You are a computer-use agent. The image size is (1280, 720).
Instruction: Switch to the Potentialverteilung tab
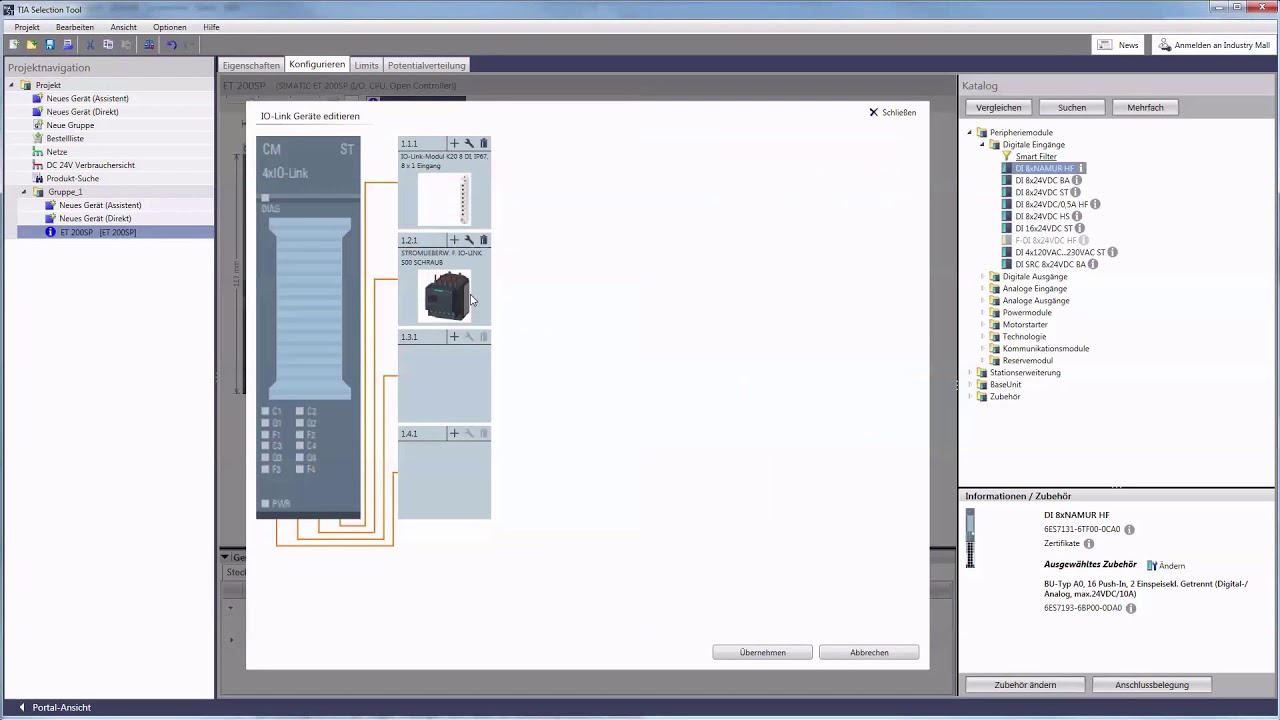427,65
